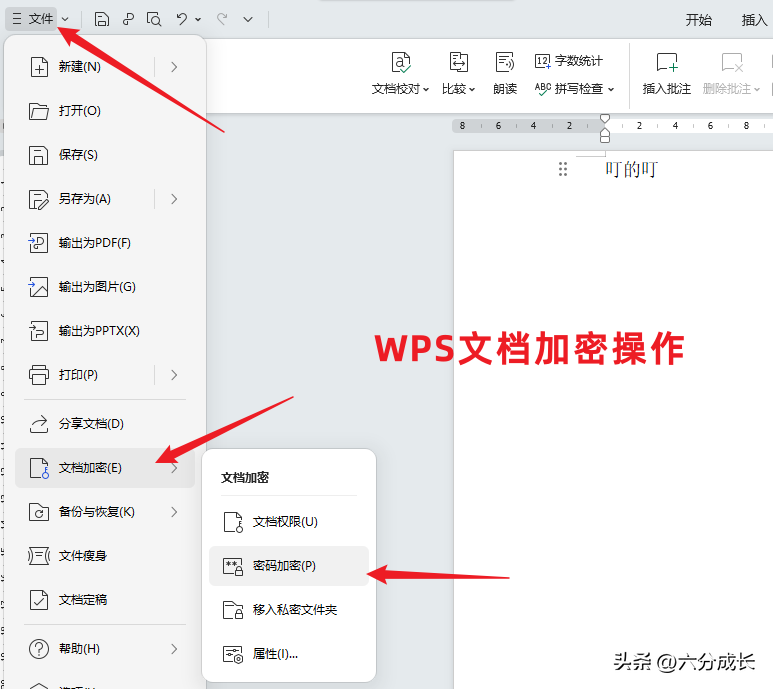Open print preview icon in quick toolbar
This screenshot has width=773, height=689.
[154, 19]
